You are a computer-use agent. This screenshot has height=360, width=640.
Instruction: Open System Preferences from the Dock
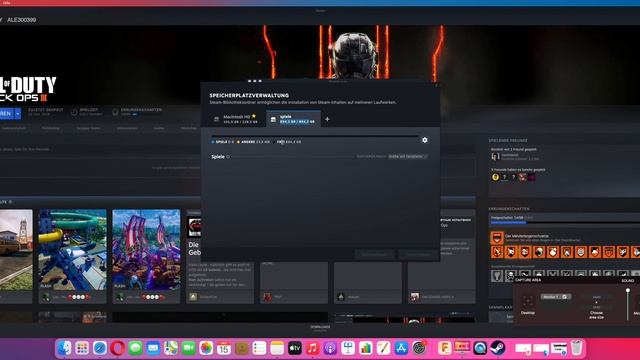point(419,348)
